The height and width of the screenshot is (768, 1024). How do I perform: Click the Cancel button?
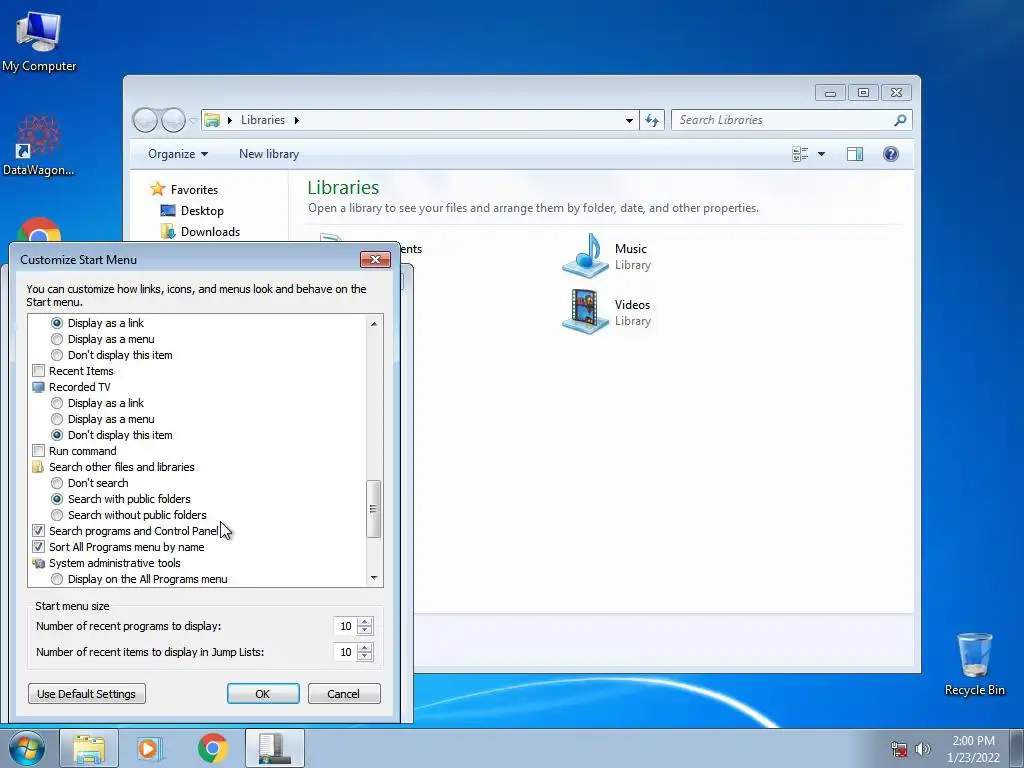click(x=344, y=694)
